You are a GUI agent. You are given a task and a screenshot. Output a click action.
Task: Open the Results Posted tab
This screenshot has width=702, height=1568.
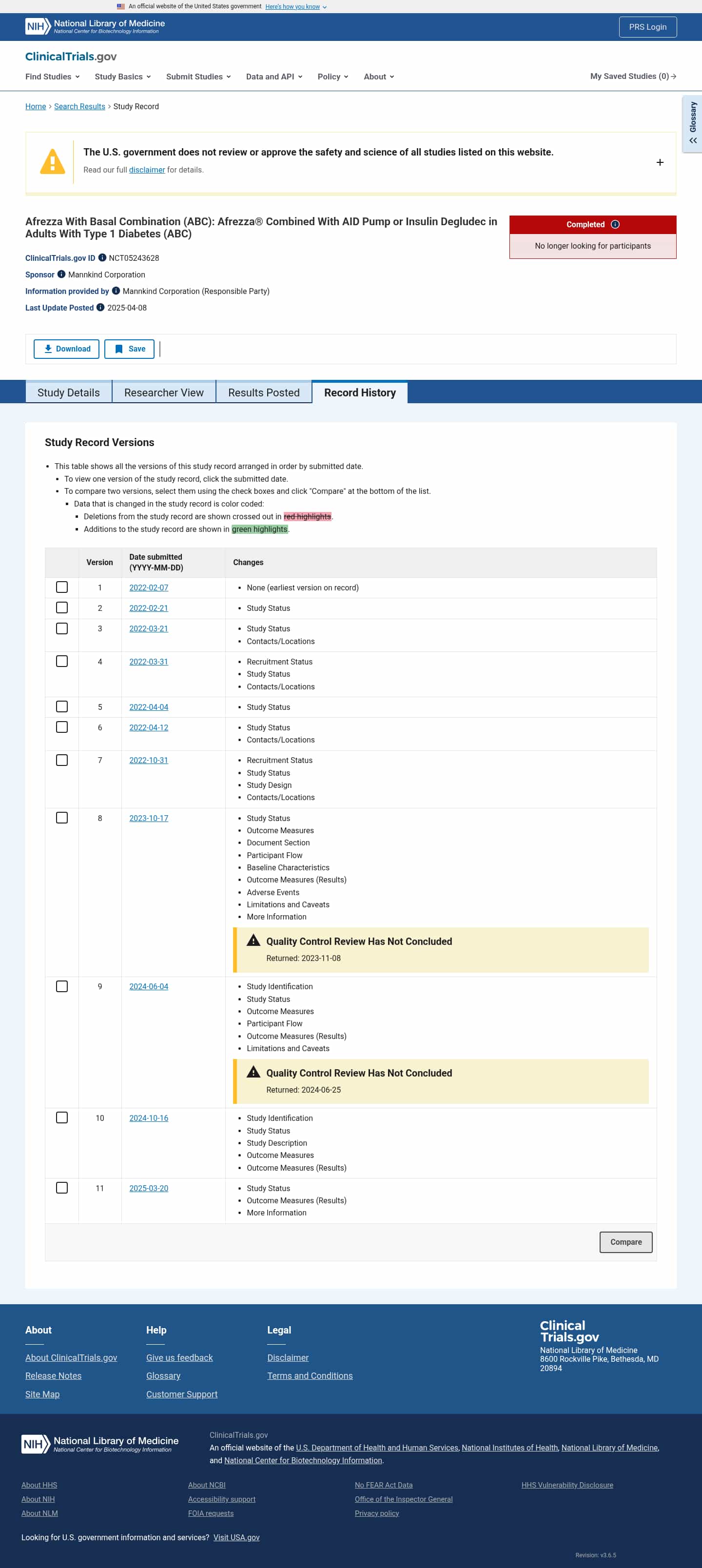click(264, 392)
